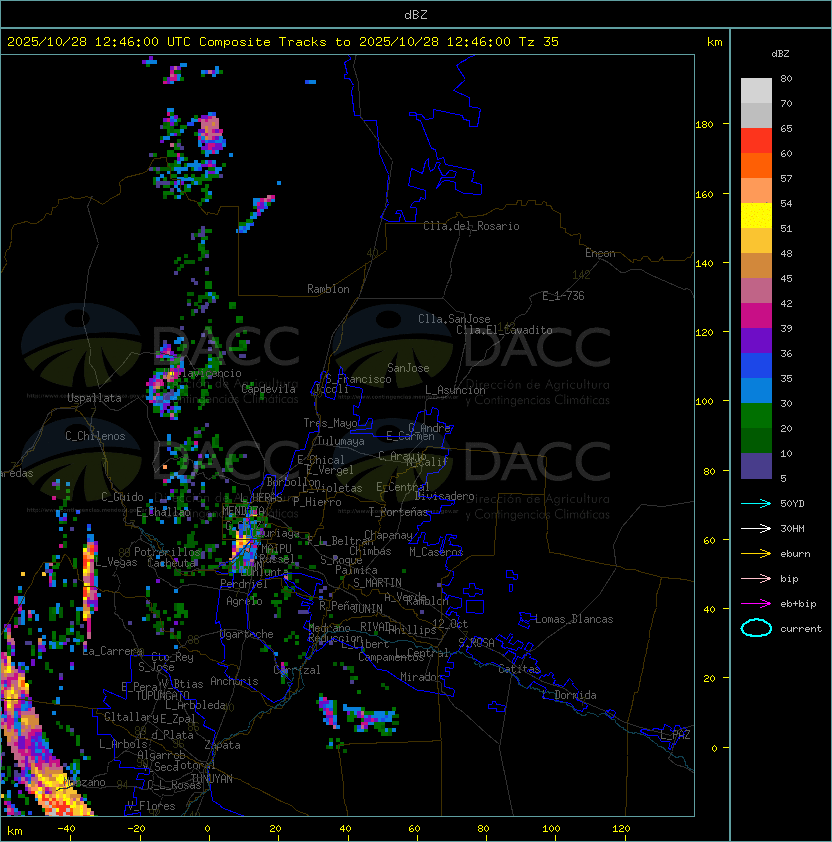This screenshot has width=832, height=842.
Task: Click the 100 km tick on the vertical axis
Action: click(x=704, y=402)
